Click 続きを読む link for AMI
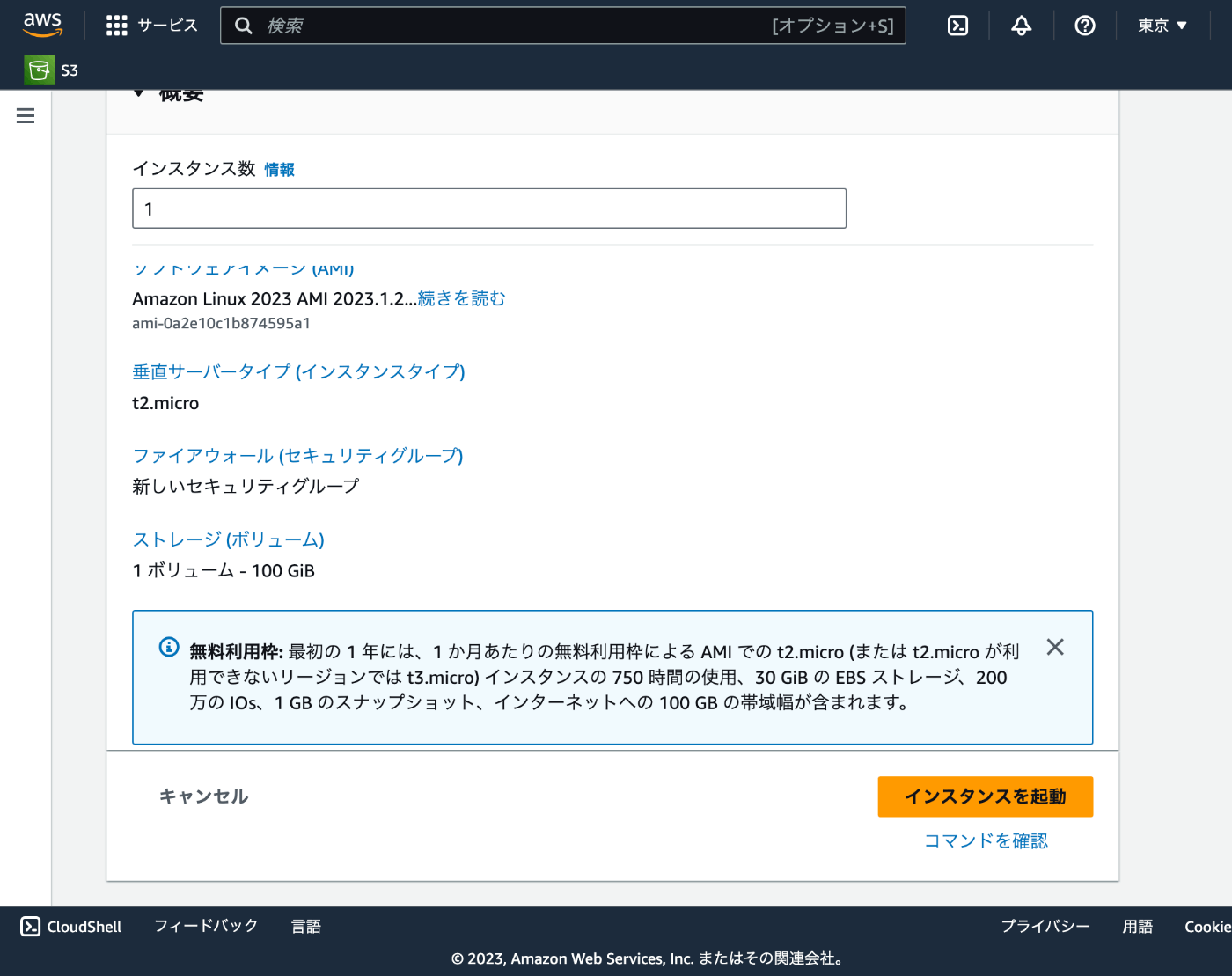Image resolution: width=1232 pixels, height=976 pixels. [462, 298]
